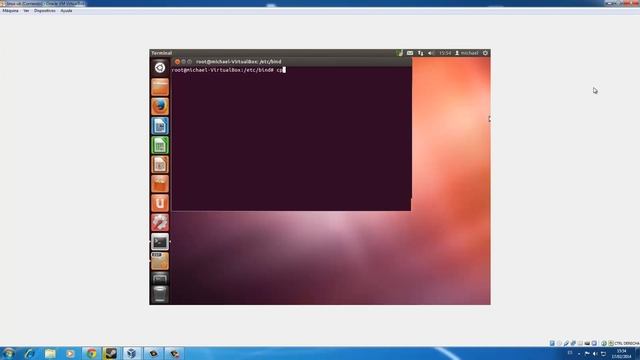This screenshot has width=640, height=360.
Task: Open the Trash at launcher bottom
Action: coord(160,294)
